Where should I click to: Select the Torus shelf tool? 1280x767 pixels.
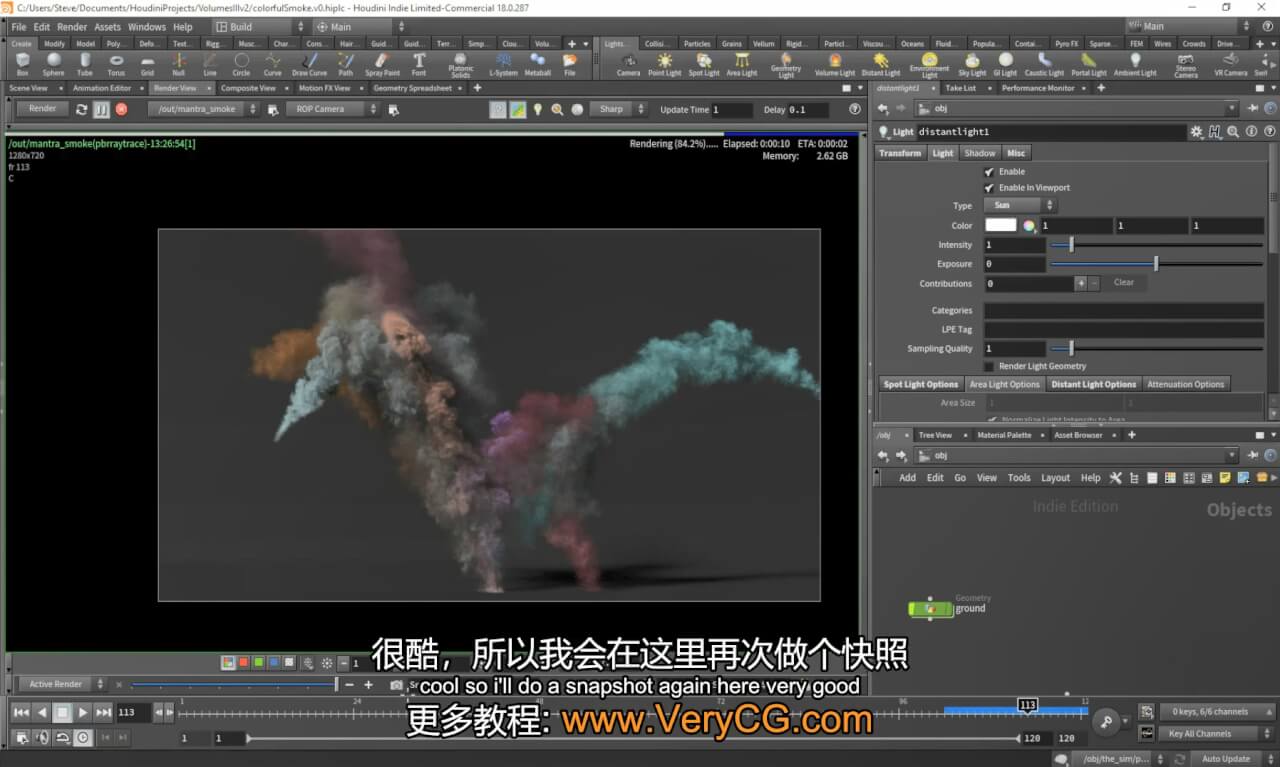point(116,64)
